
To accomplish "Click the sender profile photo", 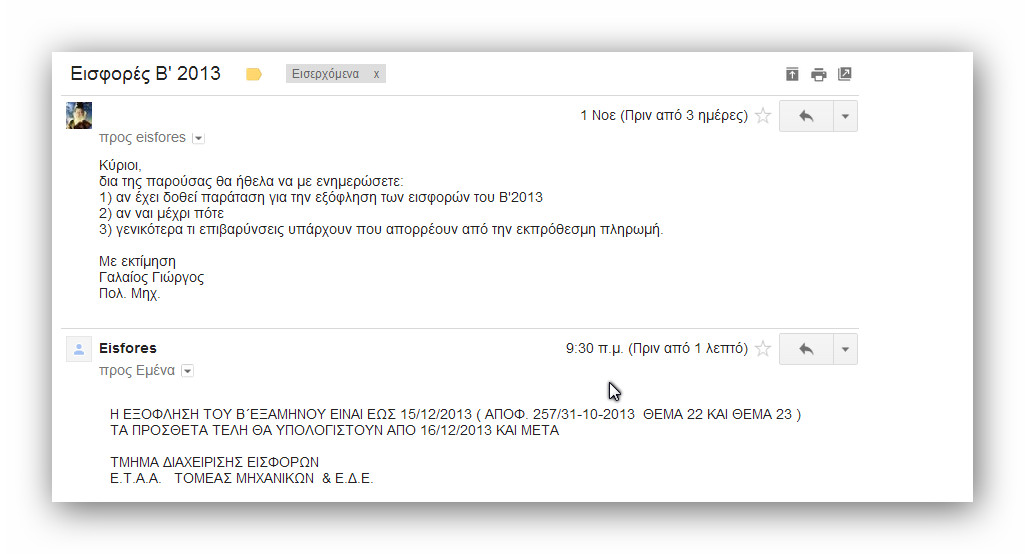I will pyautogui.click(x=79, y=116).
